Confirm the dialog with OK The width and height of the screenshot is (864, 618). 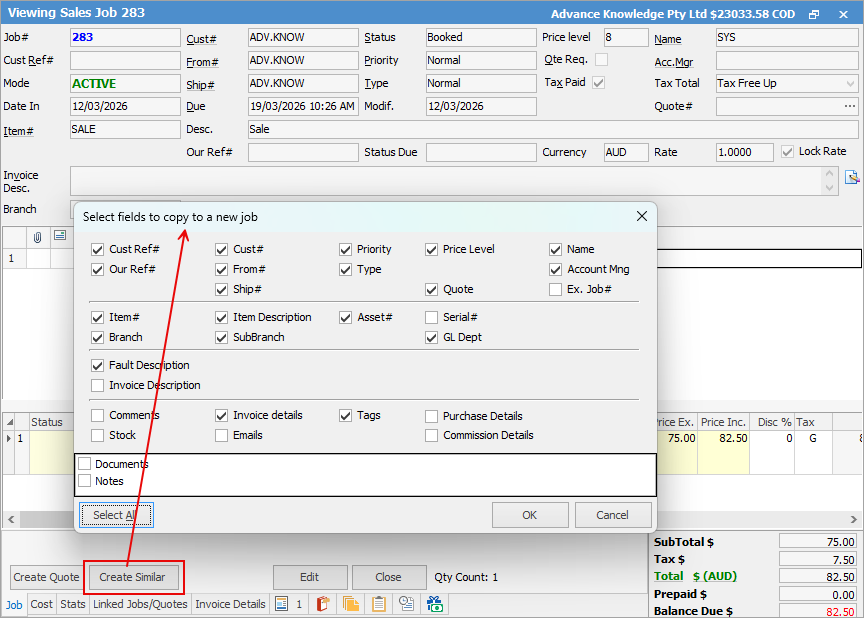(530, 515)
